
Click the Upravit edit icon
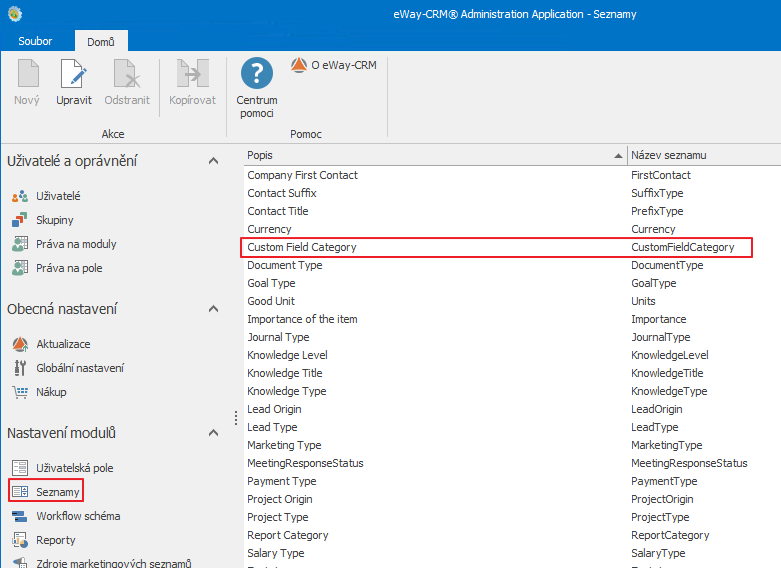click(73, 73)
